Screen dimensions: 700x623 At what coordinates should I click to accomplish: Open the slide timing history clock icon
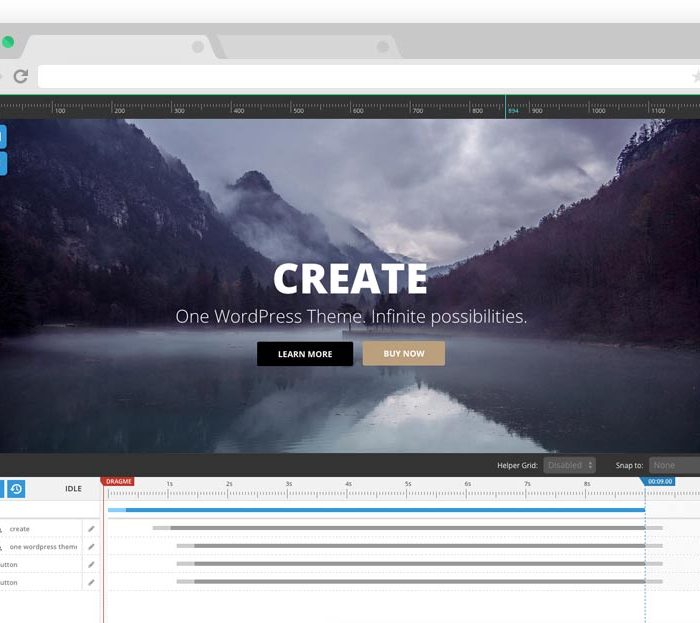tap(16, 489)
